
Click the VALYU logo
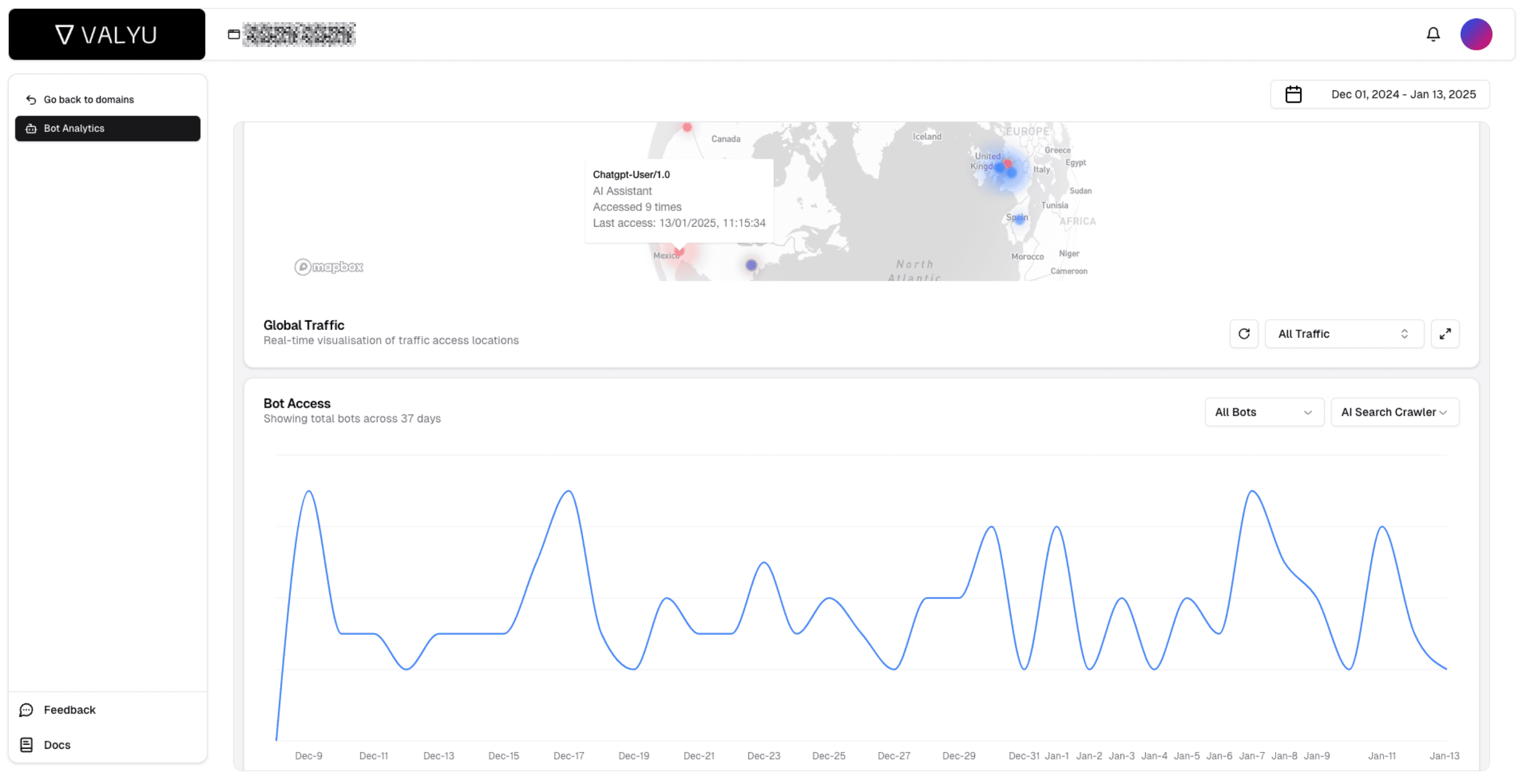(x=107, y=34)
